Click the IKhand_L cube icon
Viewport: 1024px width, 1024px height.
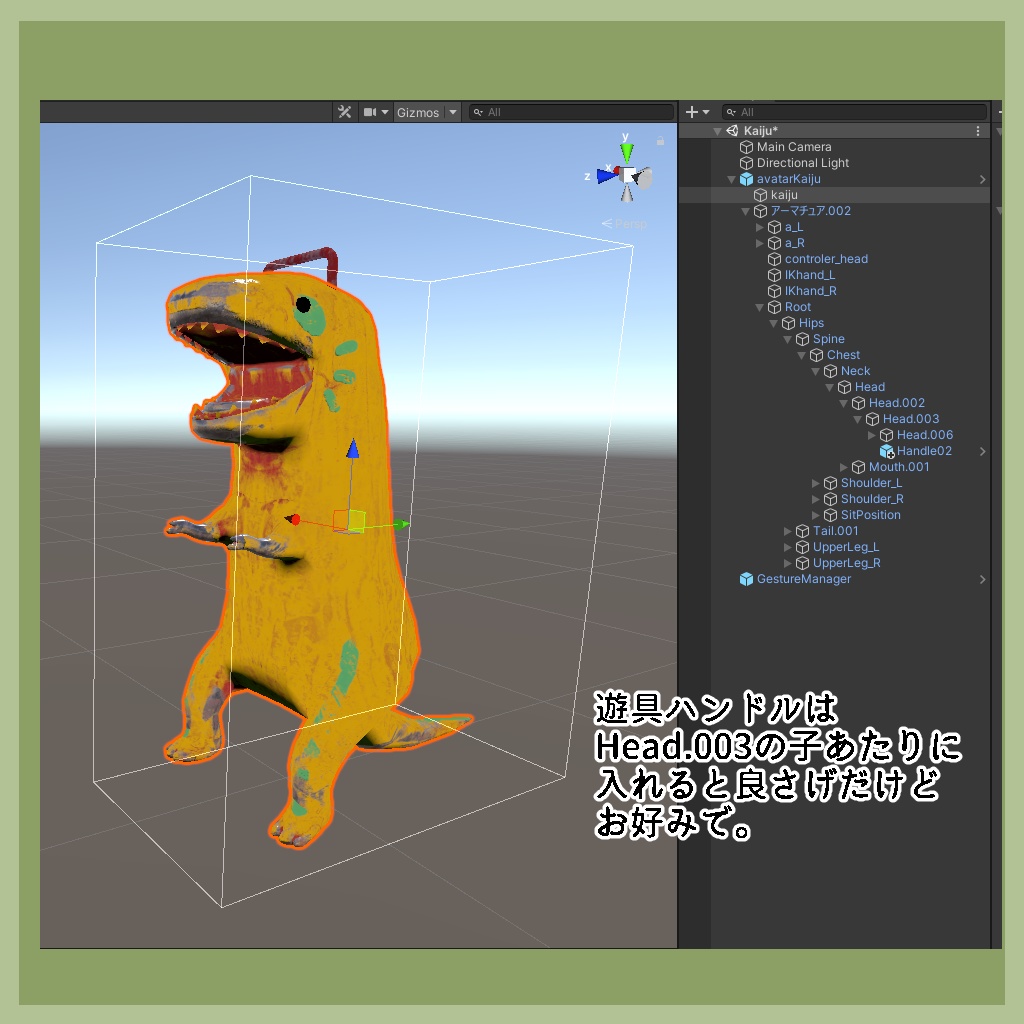pyautogui.click(x=775, y=275)
